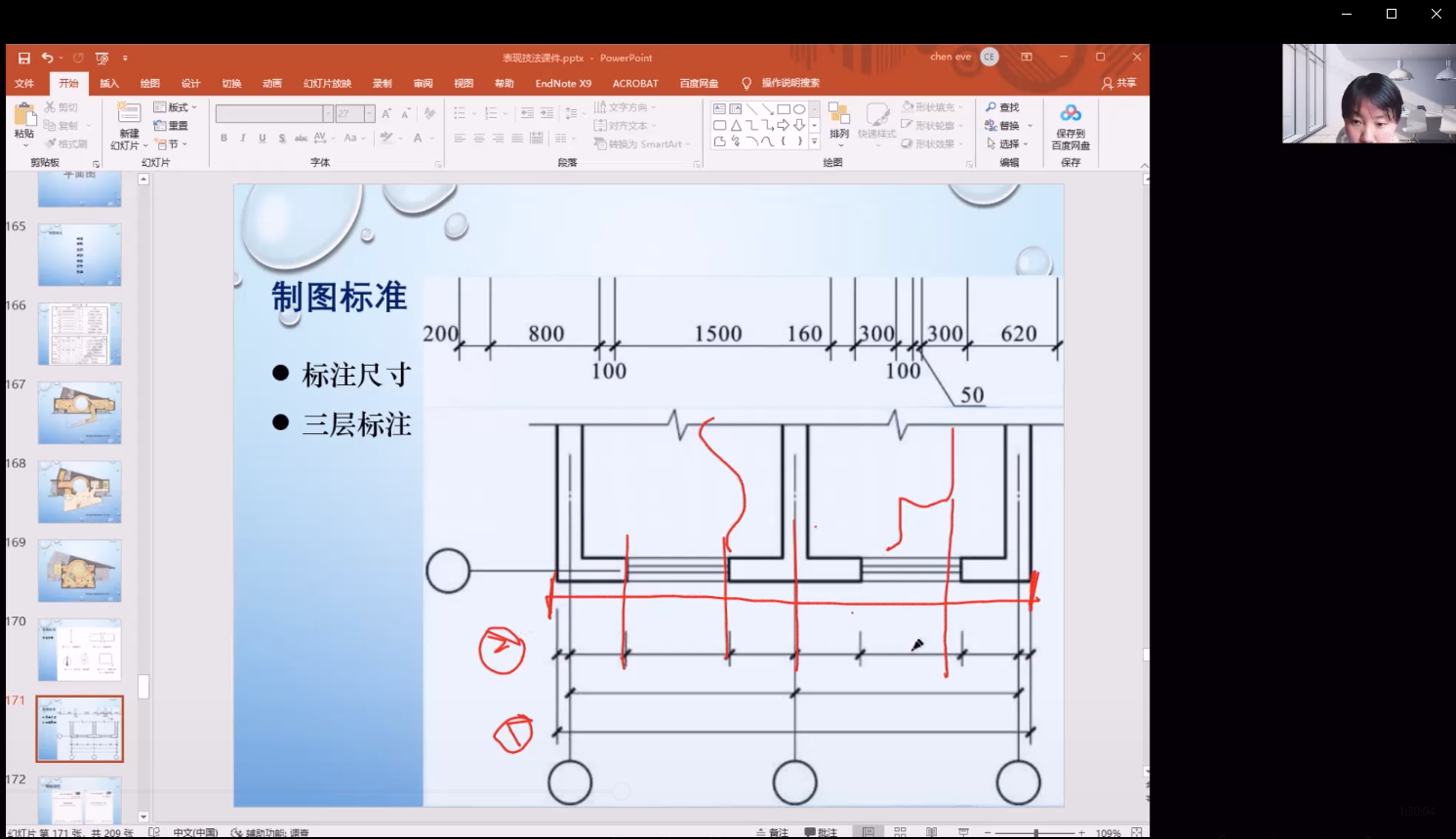This screenshot has height=839, width=1456.
Task: Select slide 168 thumbnail in slide panel
Action: tap(80, 492)
